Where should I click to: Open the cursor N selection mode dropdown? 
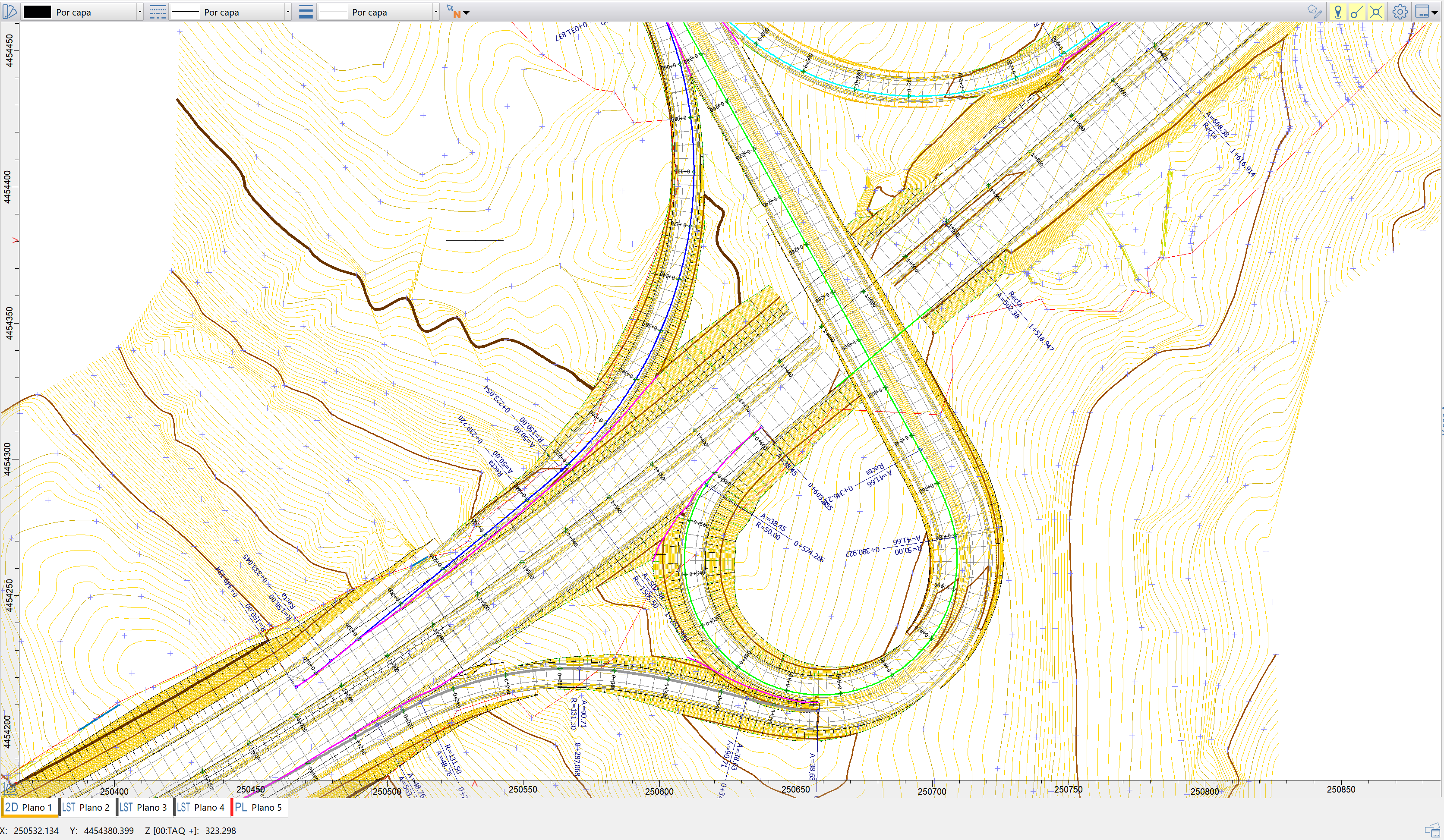point(466,12)
